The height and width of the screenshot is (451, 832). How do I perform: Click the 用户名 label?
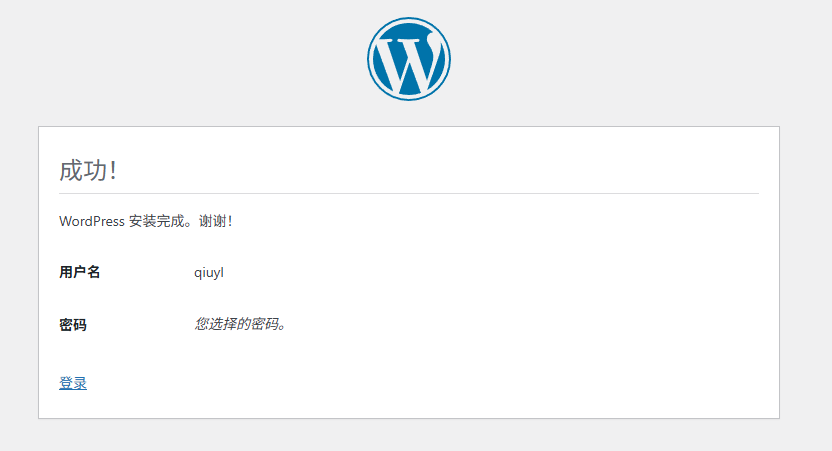coord(80,272)
